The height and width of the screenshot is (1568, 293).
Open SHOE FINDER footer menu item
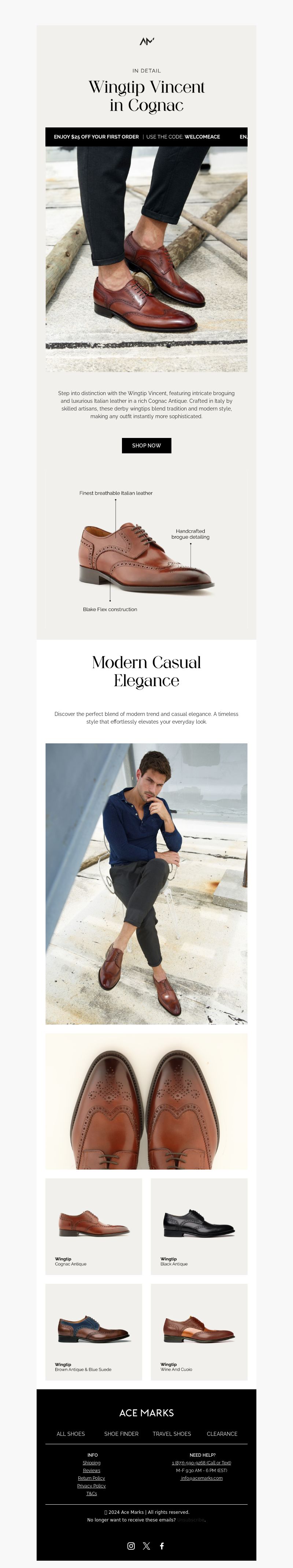(x=121, y=1434)
